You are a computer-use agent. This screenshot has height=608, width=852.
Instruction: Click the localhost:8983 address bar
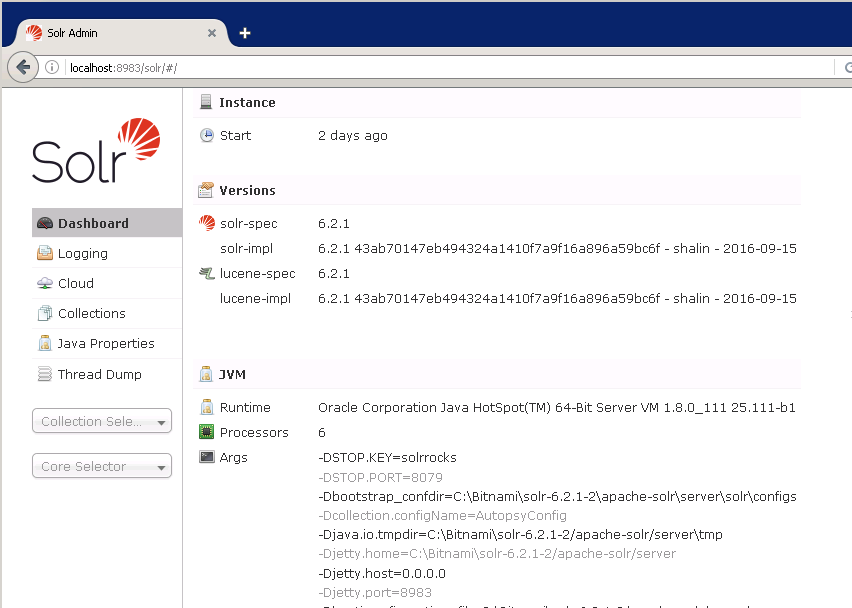pos(435,68)
